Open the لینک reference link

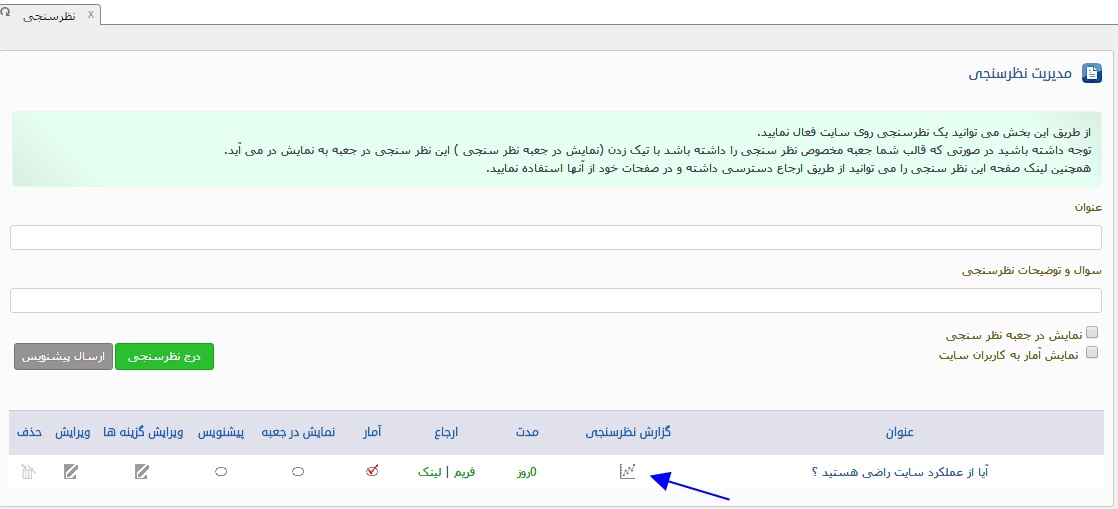[430, 472]
